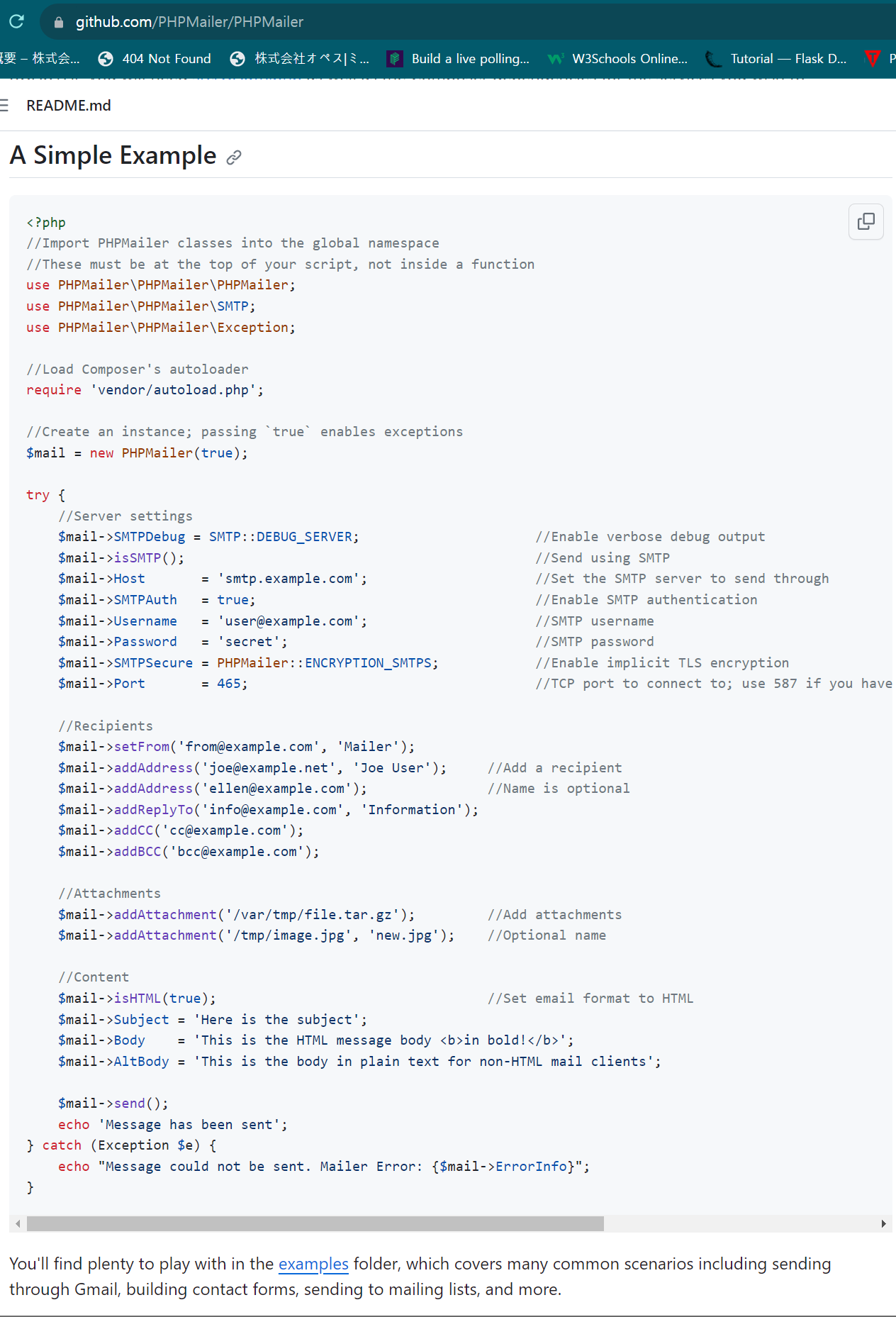Follow the examples folder link

(x=313, y=1264)
